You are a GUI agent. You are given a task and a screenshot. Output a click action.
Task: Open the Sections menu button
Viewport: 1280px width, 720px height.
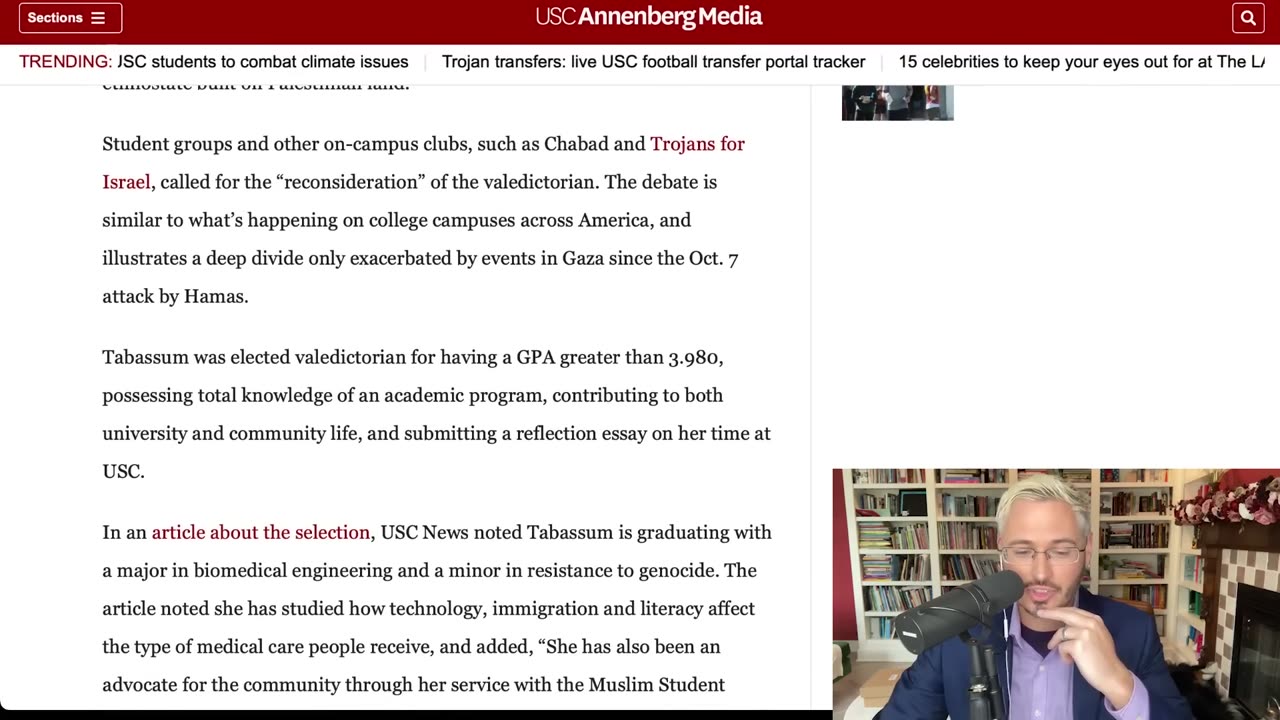tap(70, 18)
